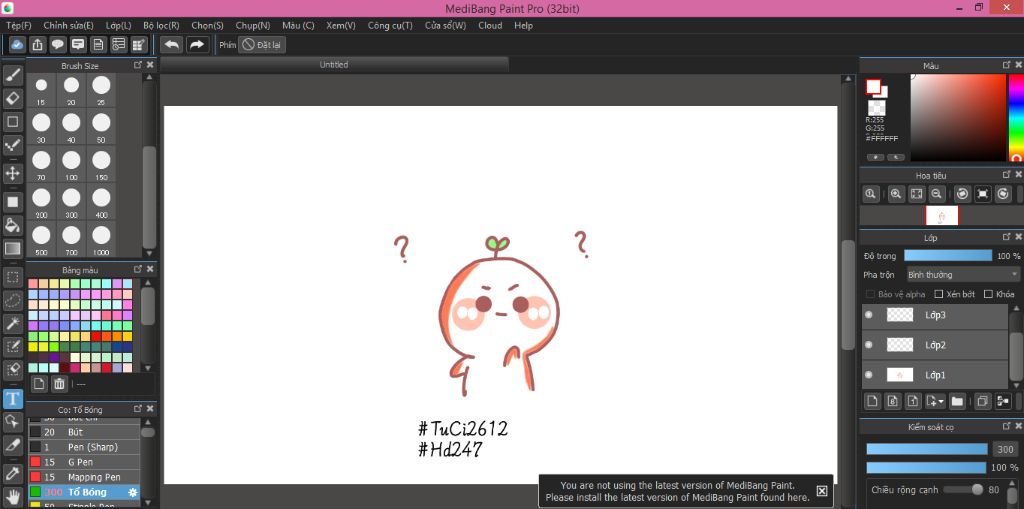Select the Lớp2 layer row
Screen dimensions: 1024x509
click(x=935, y=345)
